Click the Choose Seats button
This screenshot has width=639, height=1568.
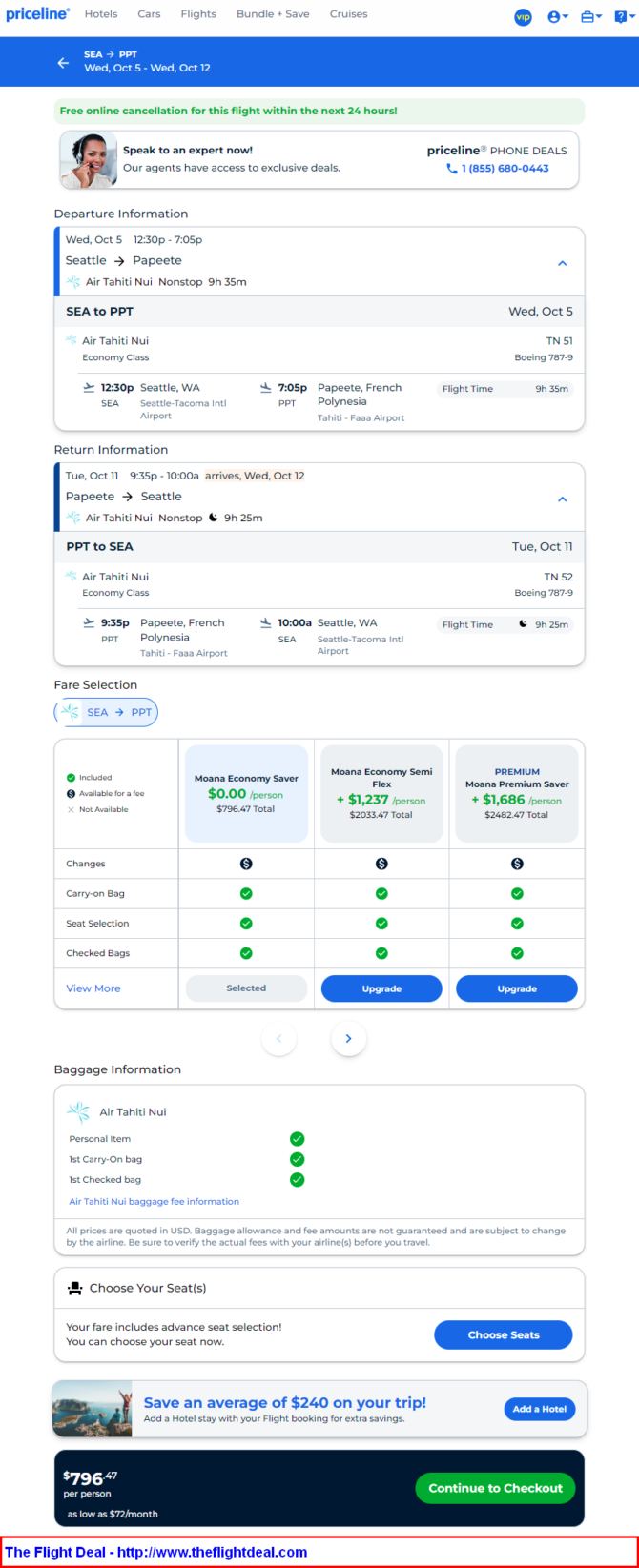(504, 1335)
